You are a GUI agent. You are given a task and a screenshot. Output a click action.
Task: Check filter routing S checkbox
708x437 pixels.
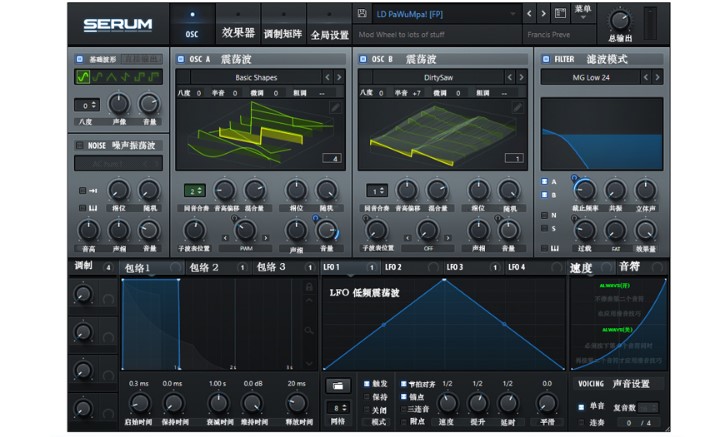[x=545, y=229]
